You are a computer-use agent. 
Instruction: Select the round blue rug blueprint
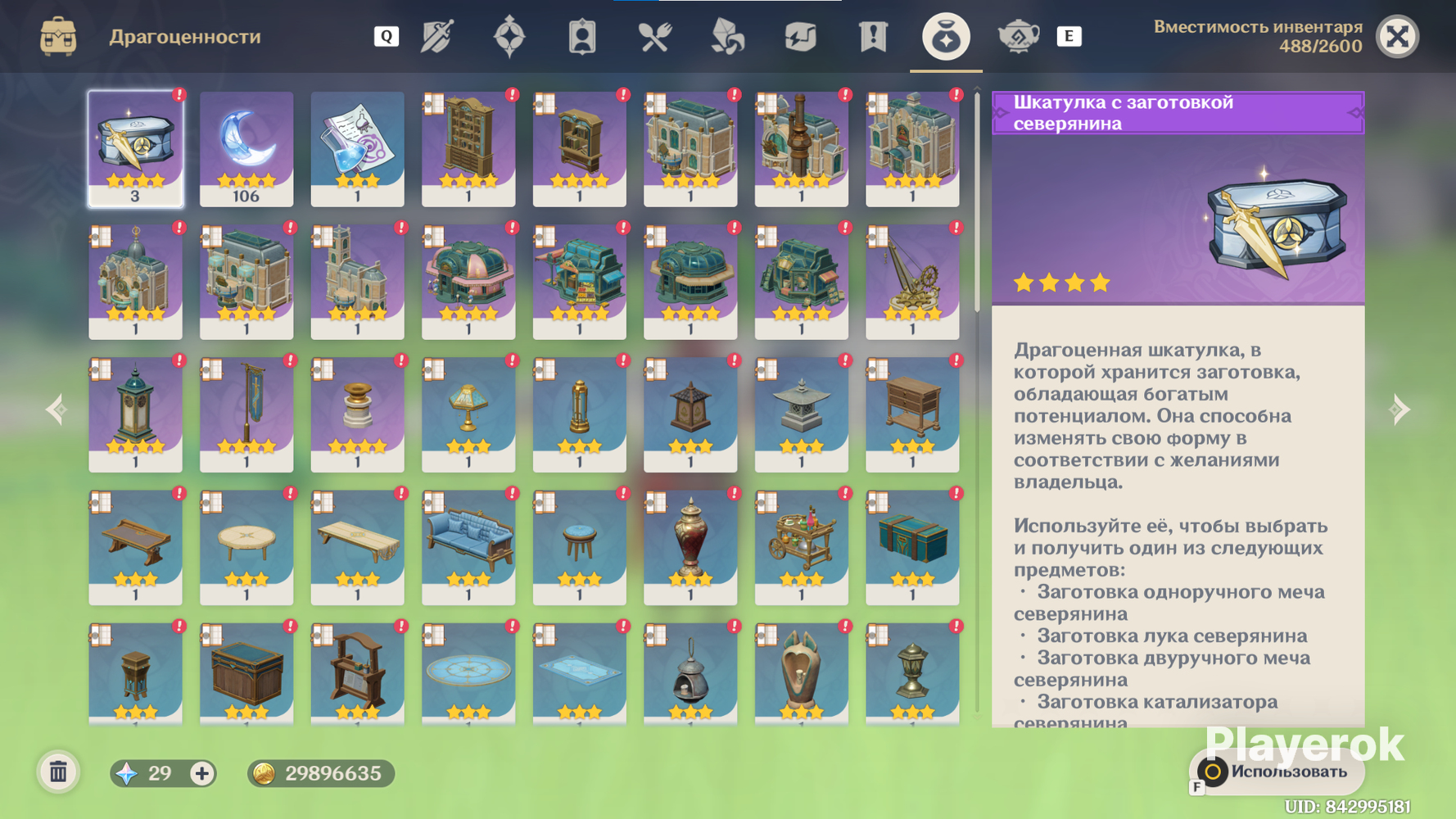tap(468, 674)
